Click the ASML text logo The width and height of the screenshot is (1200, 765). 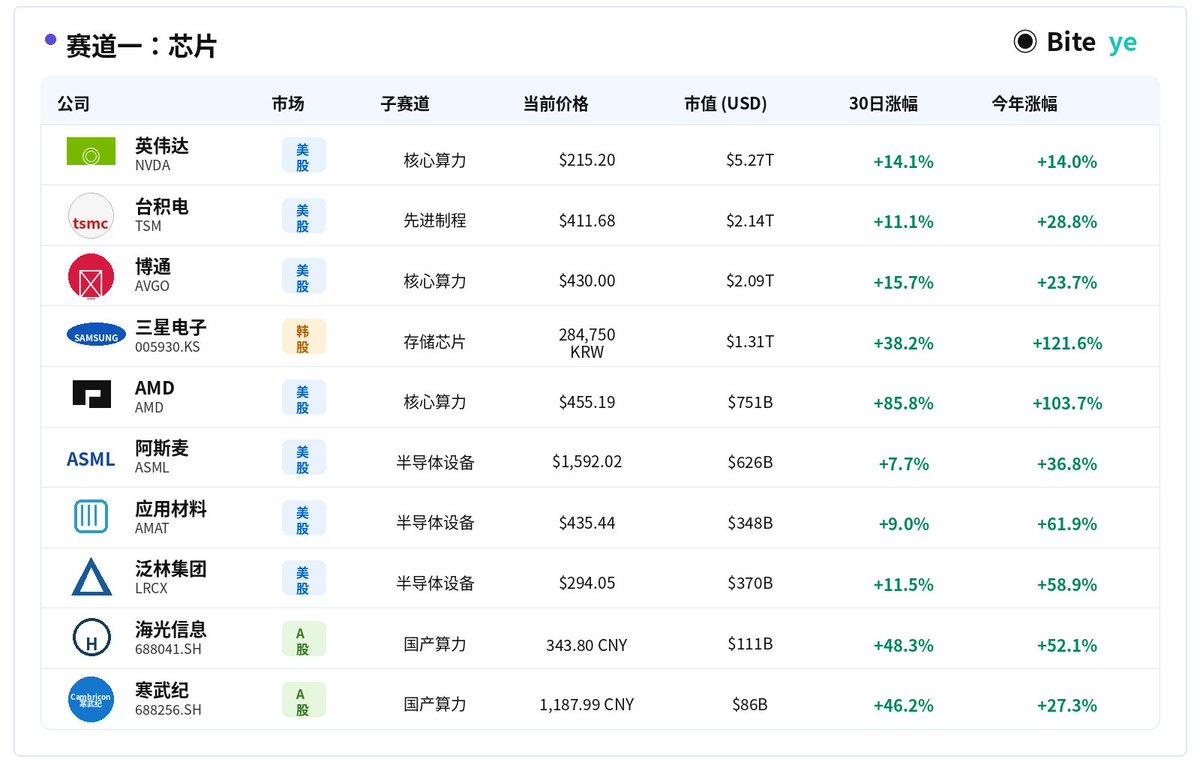[91, 459]
